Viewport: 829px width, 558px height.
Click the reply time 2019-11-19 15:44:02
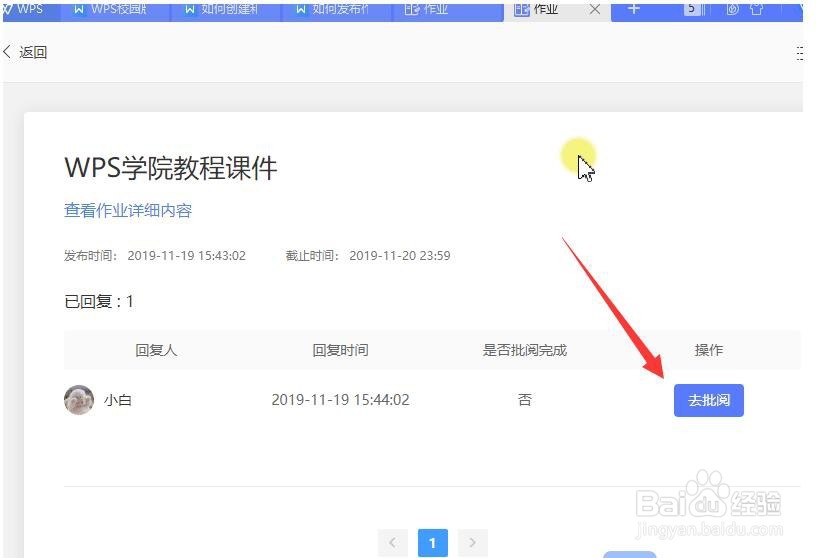click(x=340, y=399)
